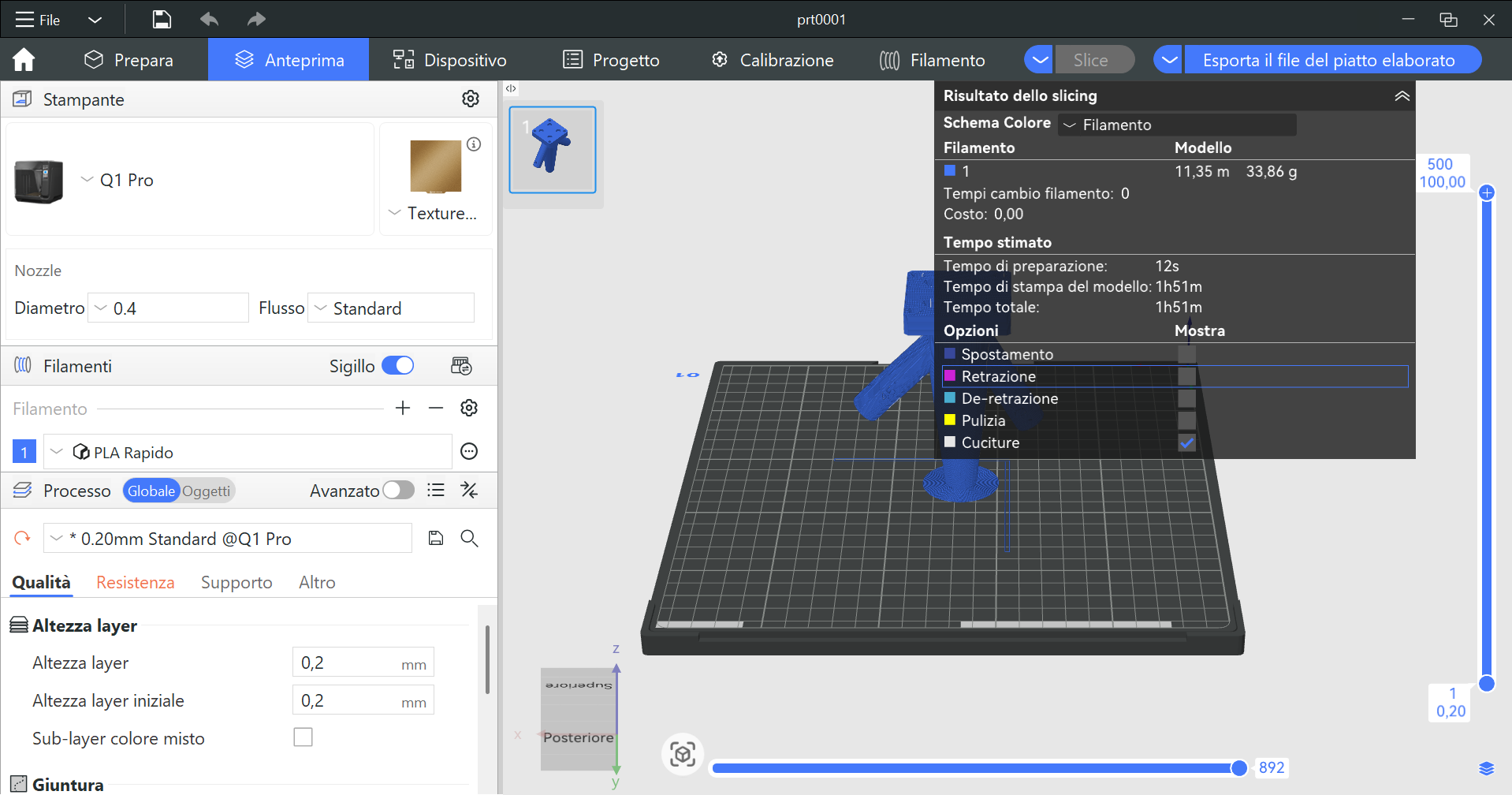Screen dimensions: 1512x795
Task: Collapse the Risultato dello slicing panel
Action: 1402,95
